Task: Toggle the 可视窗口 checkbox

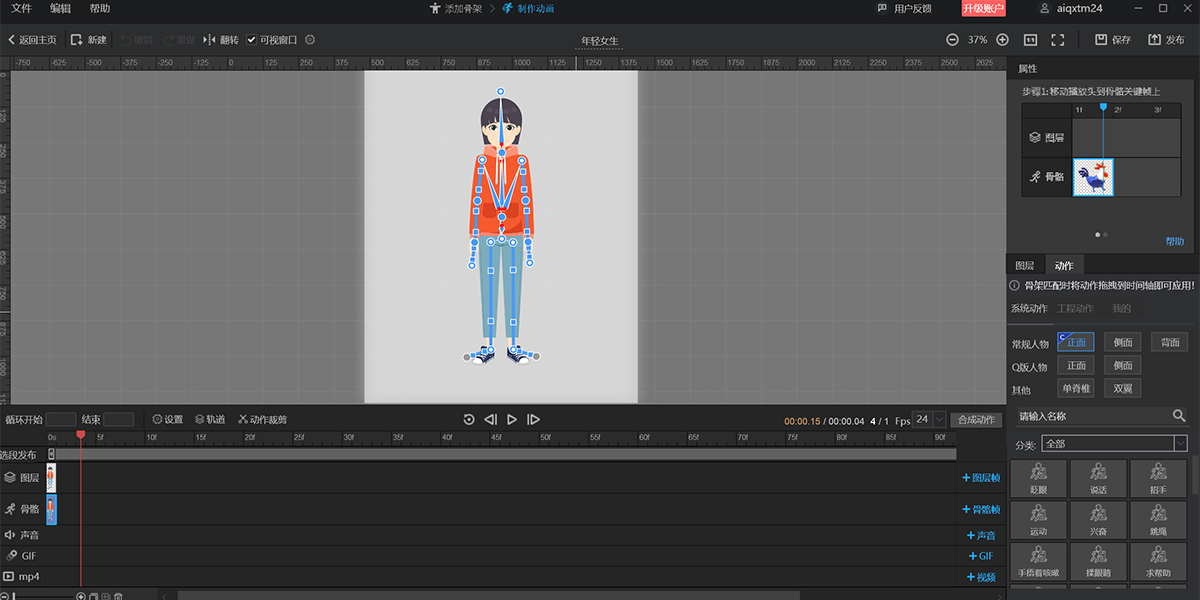Action: tap(252, 40)
